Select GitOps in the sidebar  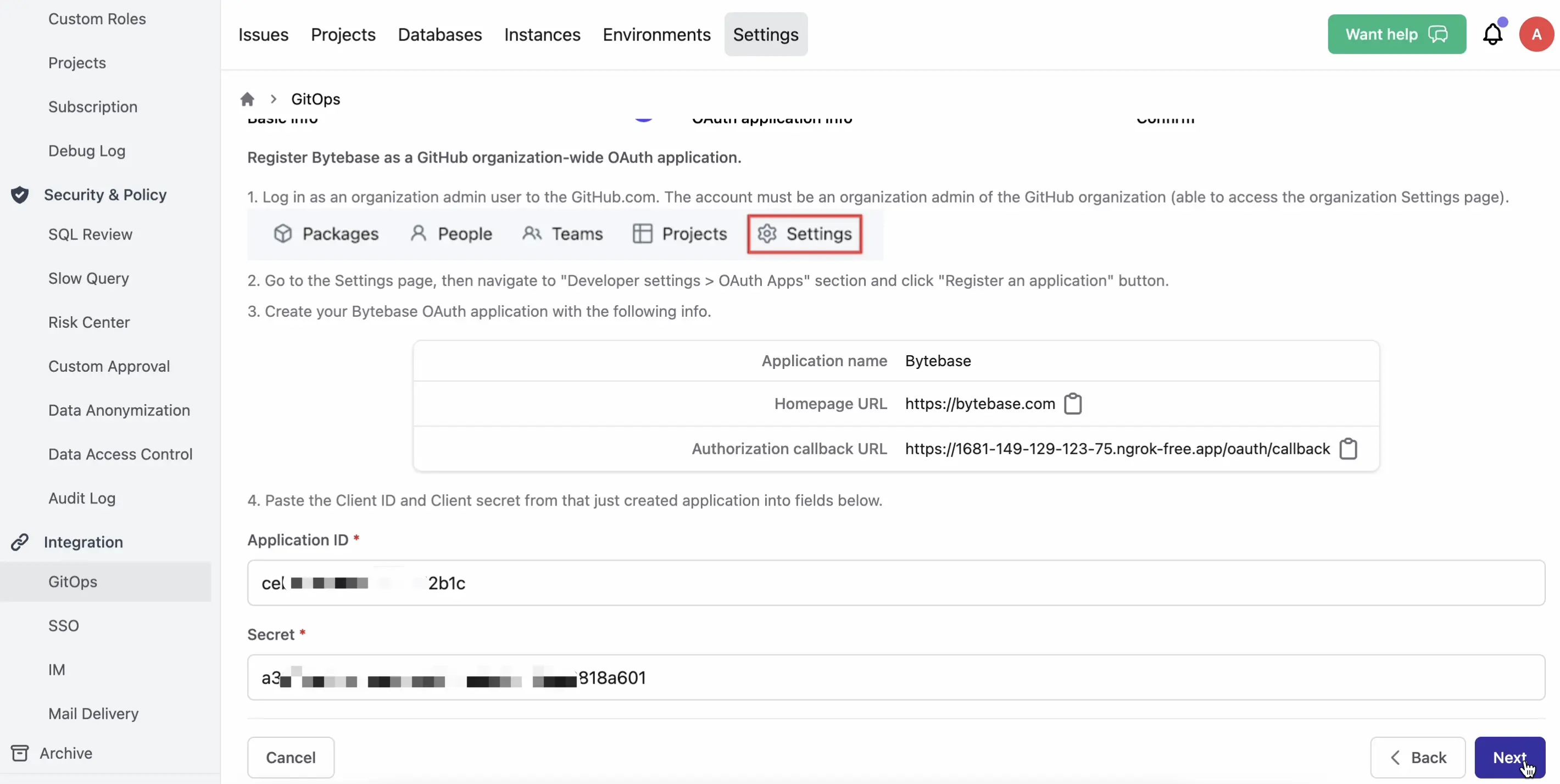point(72,581)
